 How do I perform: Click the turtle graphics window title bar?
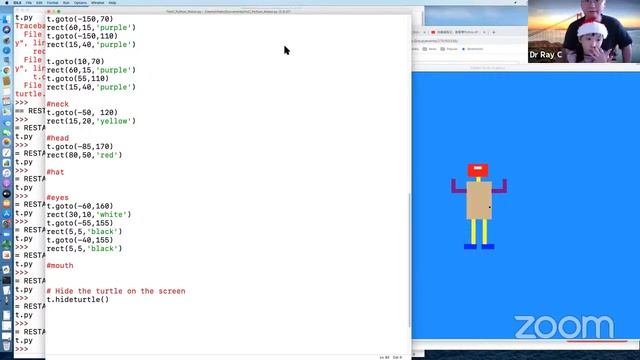(526, 68)
